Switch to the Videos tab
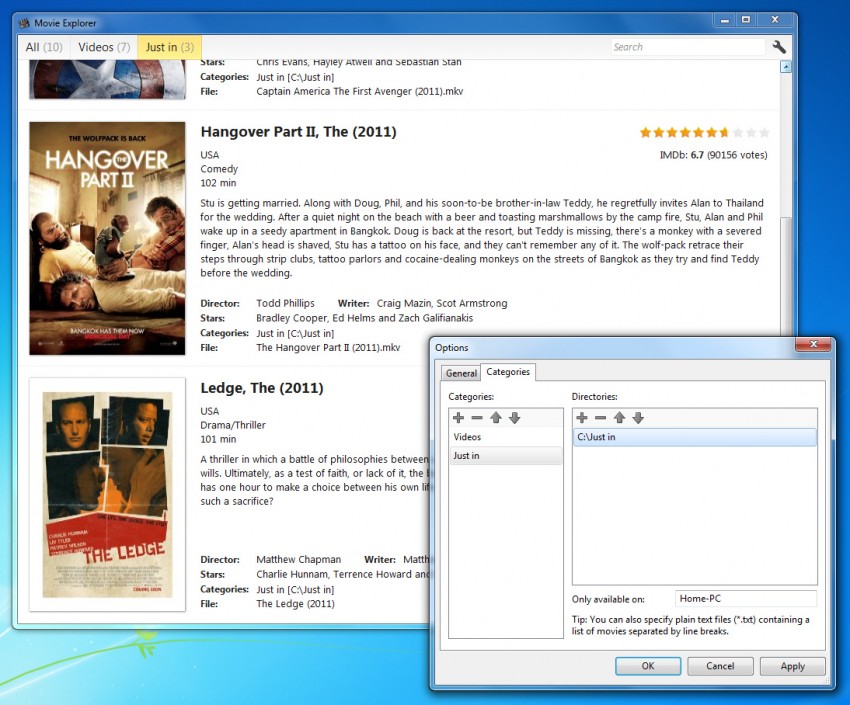This screenshot has height=705, width=850. [104, 47]
